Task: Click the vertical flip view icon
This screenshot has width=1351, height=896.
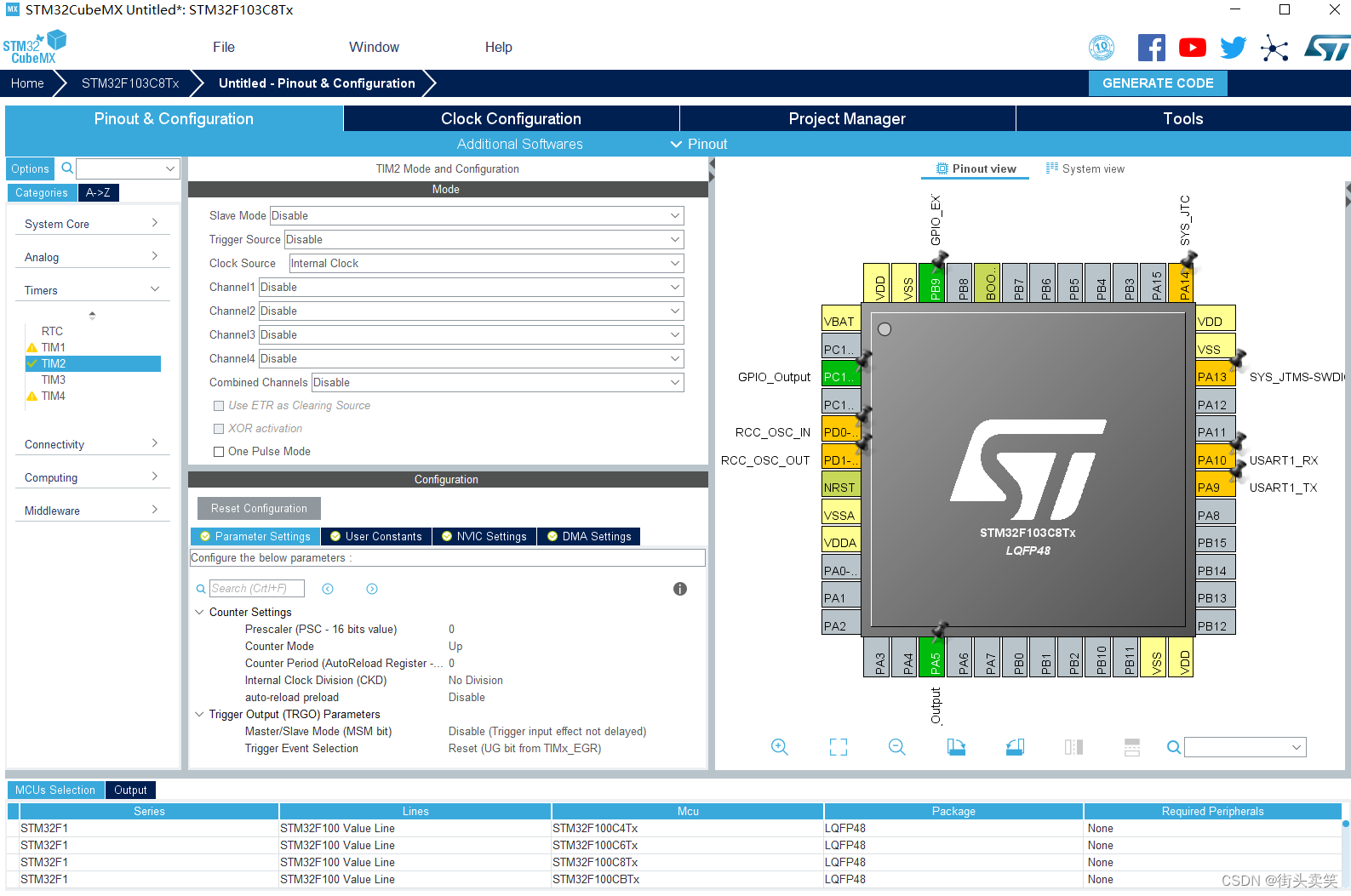Action: point(1073,747)
